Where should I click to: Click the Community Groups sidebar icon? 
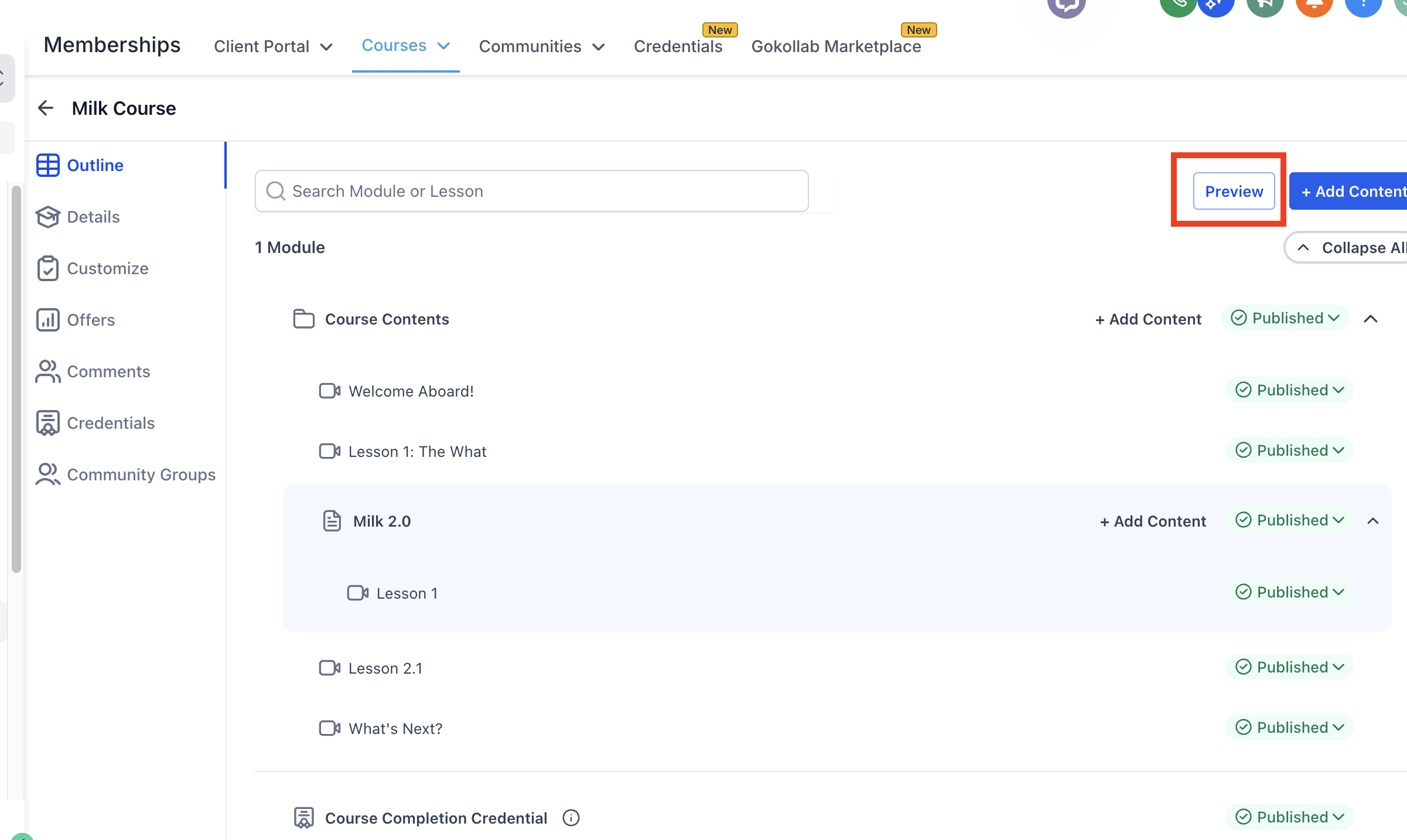tap(47, 474)
